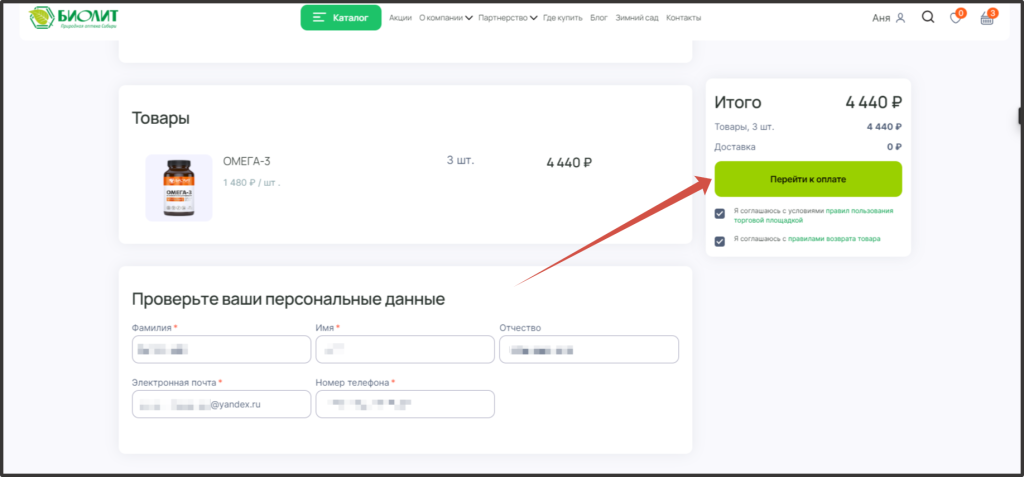This screenshot has height=477, width=1024.
Task: Open the shopping cart icon
Action: point(987,18)
